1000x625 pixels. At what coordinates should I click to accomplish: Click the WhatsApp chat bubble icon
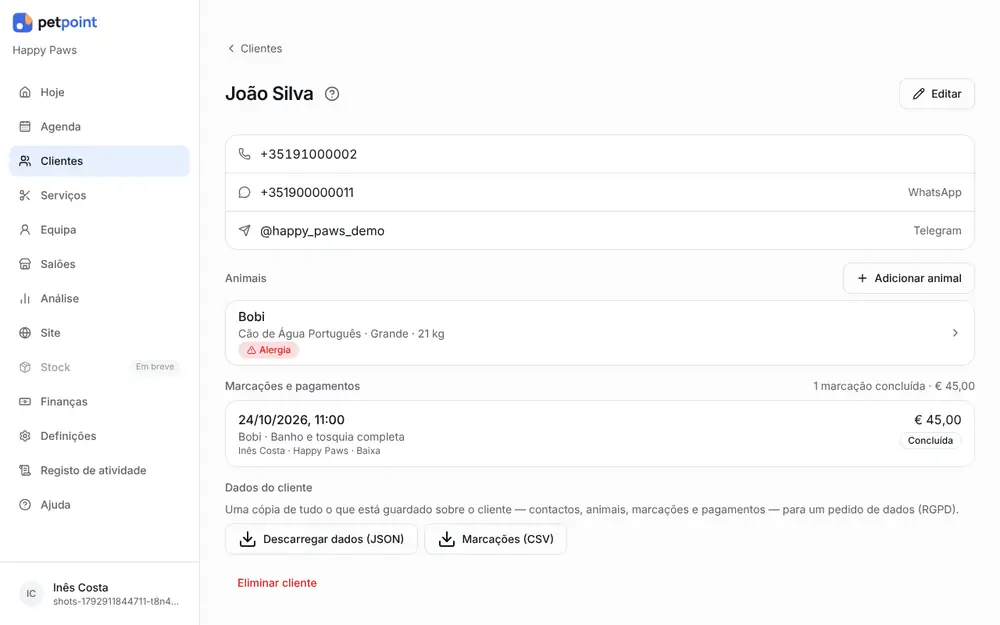point(244,192)
